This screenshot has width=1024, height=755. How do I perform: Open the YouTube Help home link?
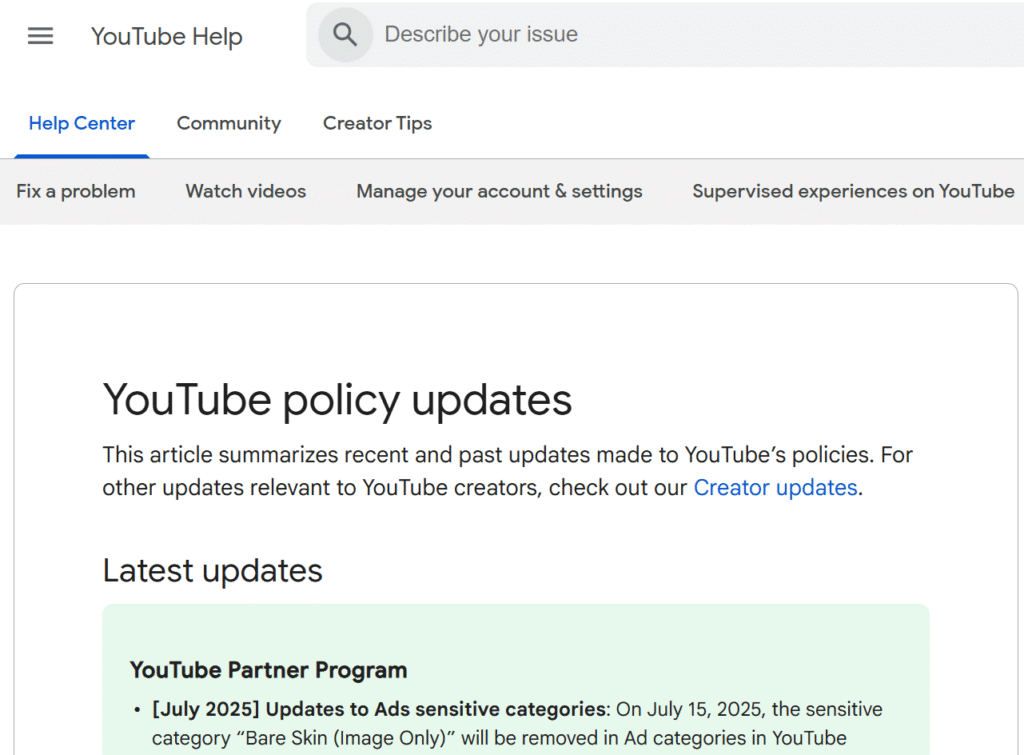click(167, 37)
